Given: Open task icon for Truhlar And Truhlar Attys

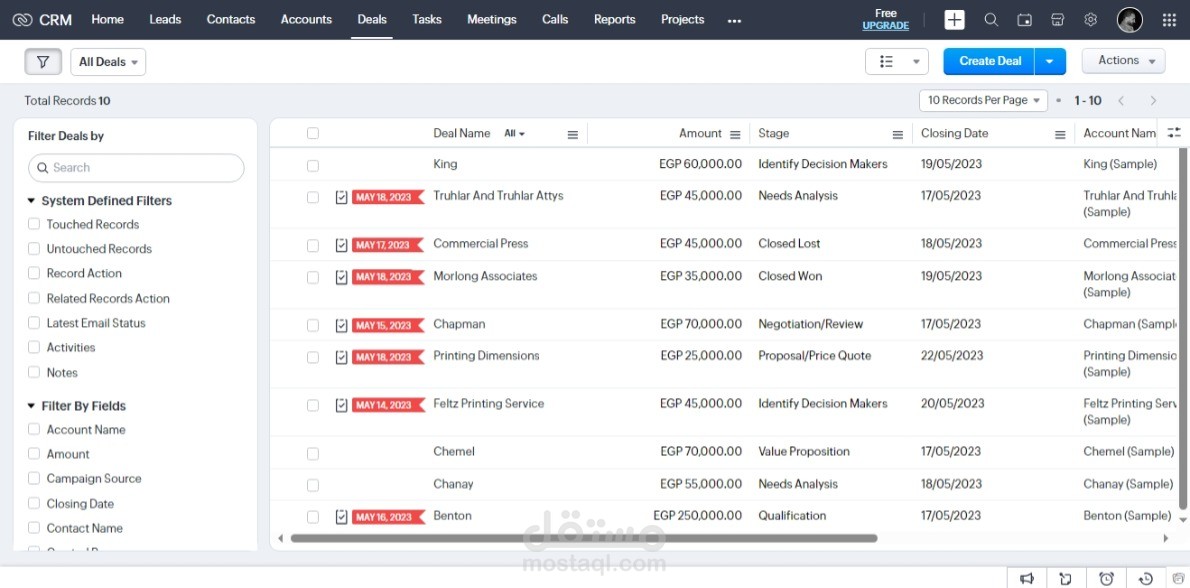Looking at the screenshot, I should pyautogui.click(x=342, y=197).
